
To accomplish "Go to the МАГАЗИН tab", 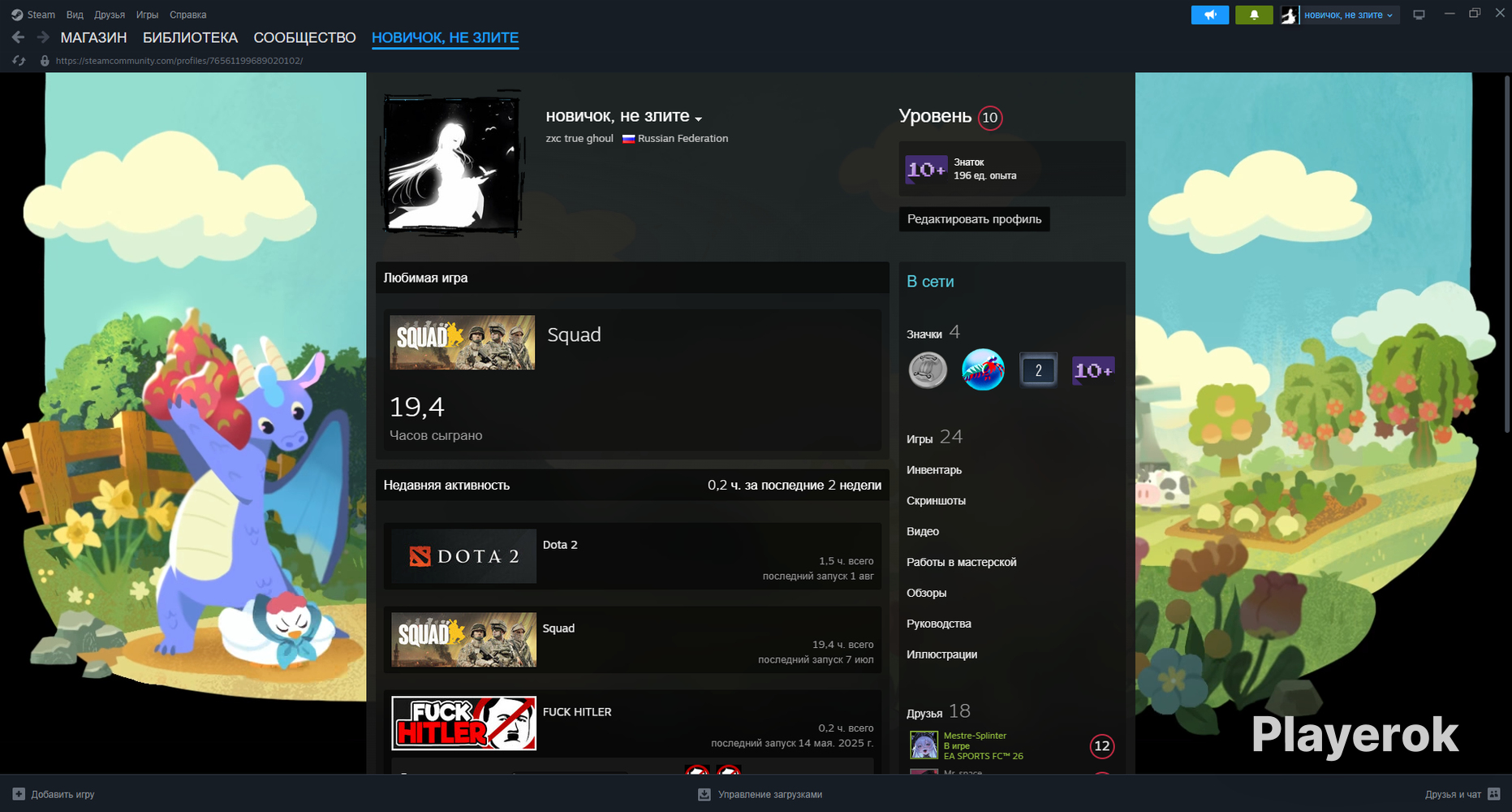I will pyautogui.click(x=93, y=37).
